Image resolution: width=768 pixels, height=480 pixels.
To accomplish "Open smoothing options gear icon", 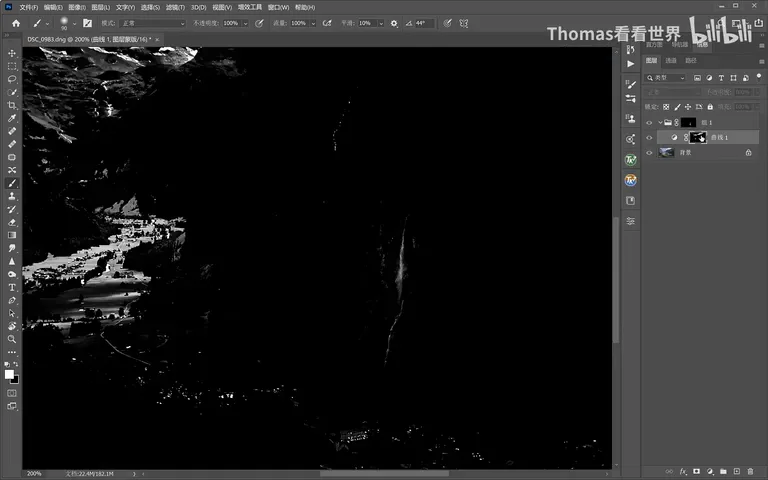I will [394, 23].
